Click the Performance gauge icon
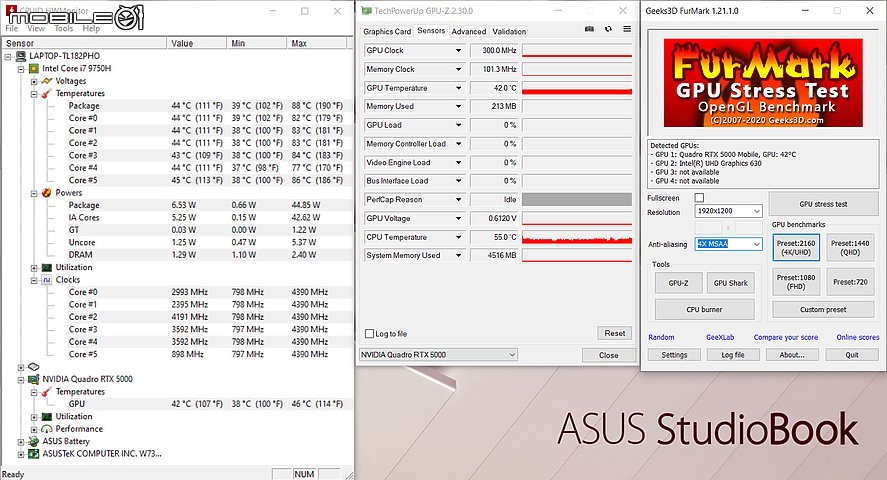 (46, 429)
